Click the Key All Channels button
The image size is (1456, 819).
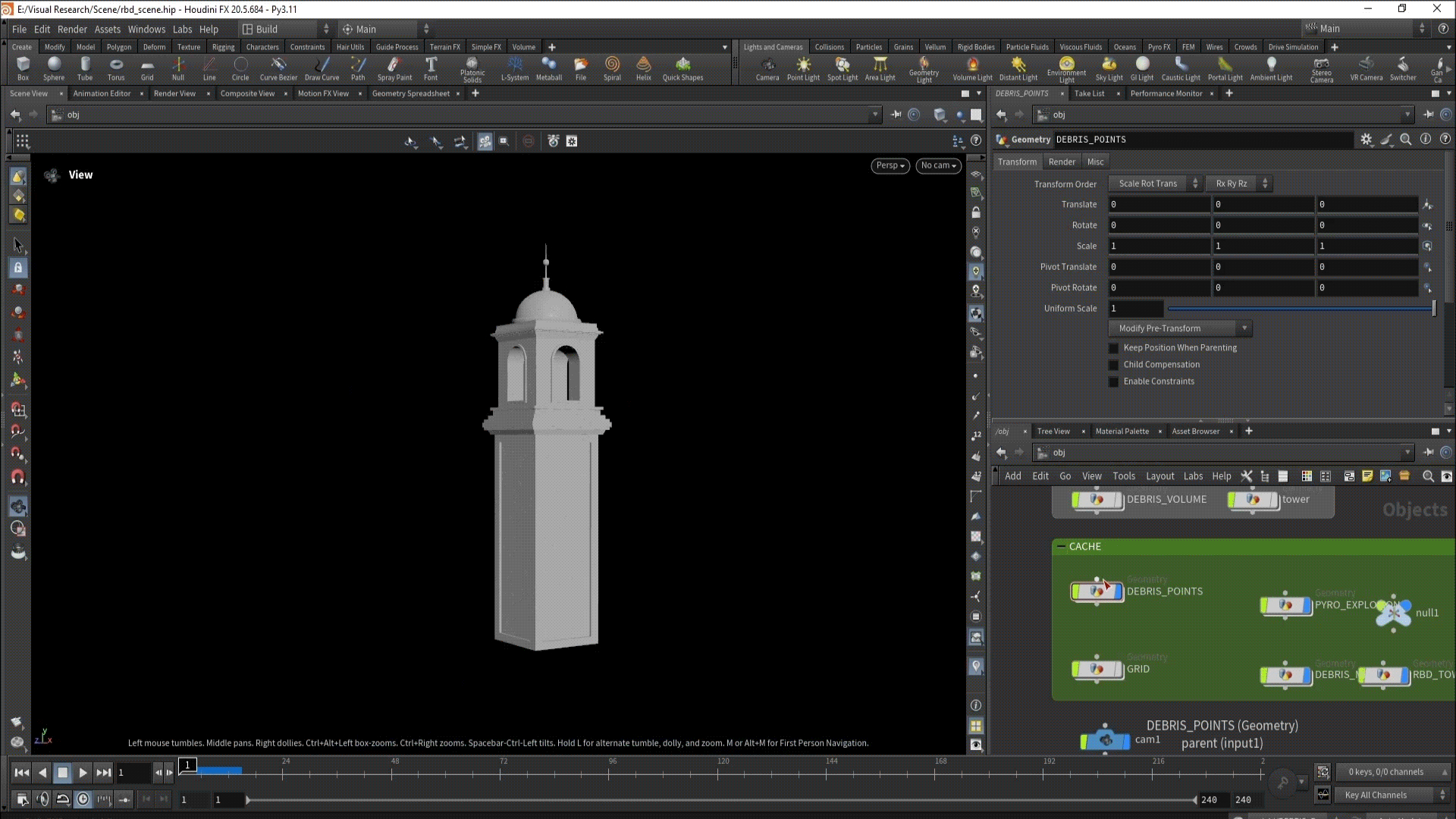tap(1376, 795)
